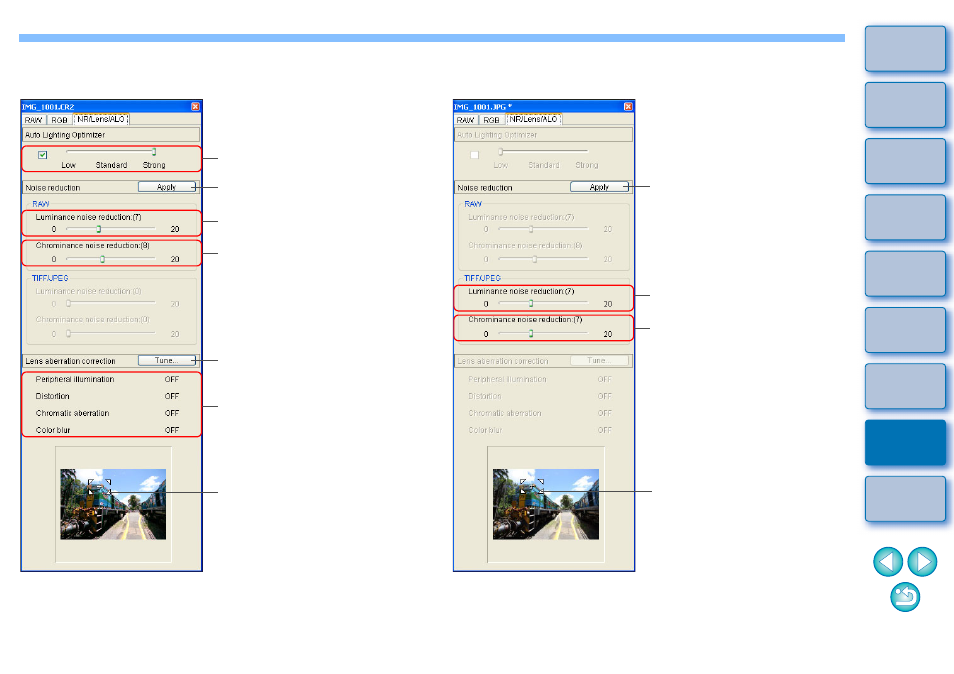Go to previous page with left arrow
This screenshot has height=674, width=954.
(x=888, y=561)
